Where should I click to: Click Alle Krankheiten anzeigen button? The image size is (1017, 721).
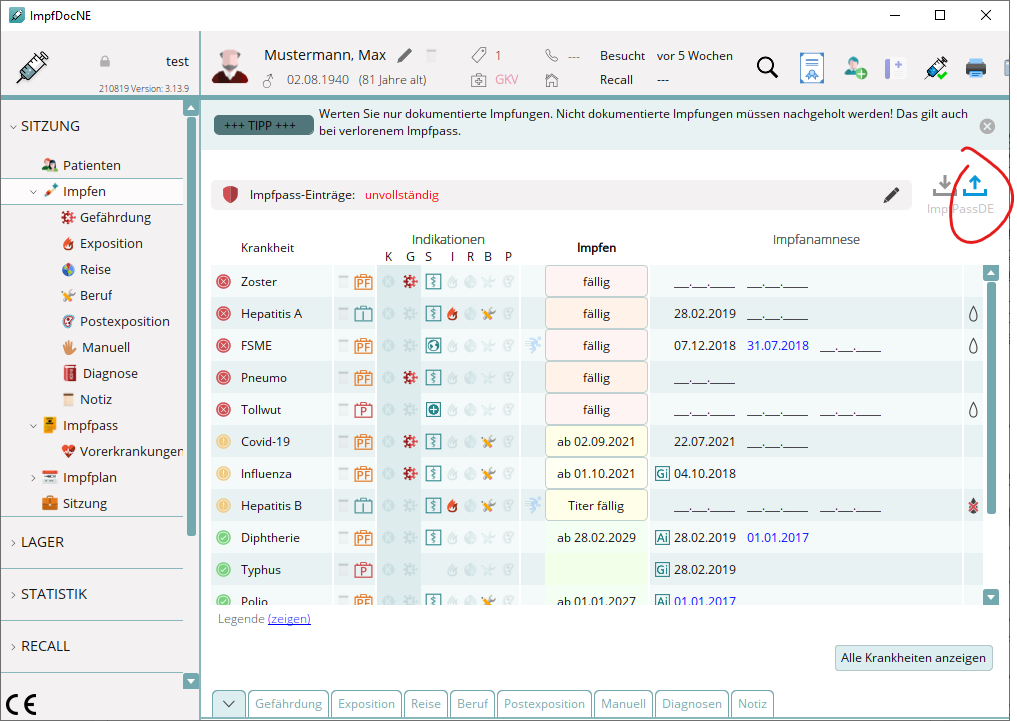913,657
